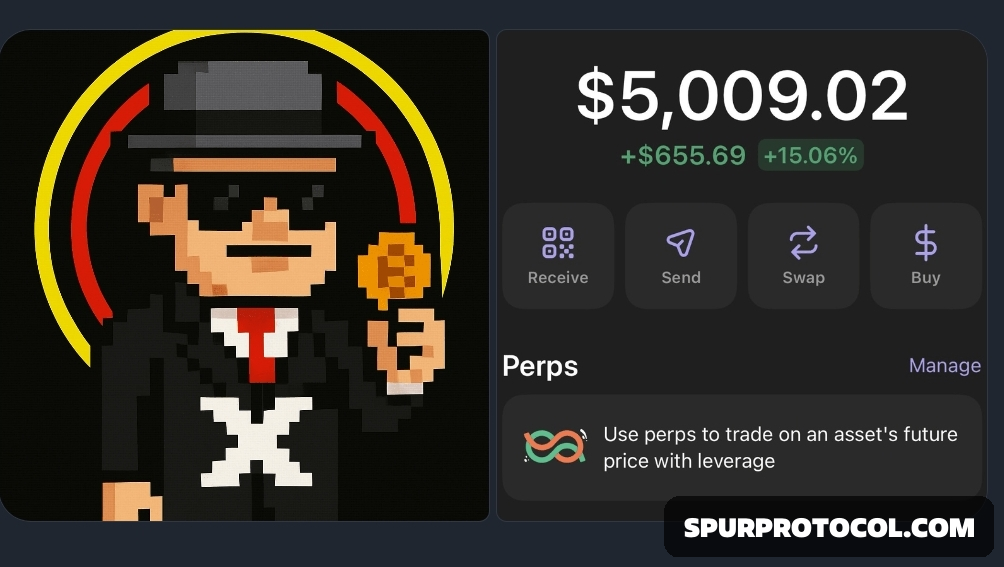Open the pixel art profile avatar

244,275
